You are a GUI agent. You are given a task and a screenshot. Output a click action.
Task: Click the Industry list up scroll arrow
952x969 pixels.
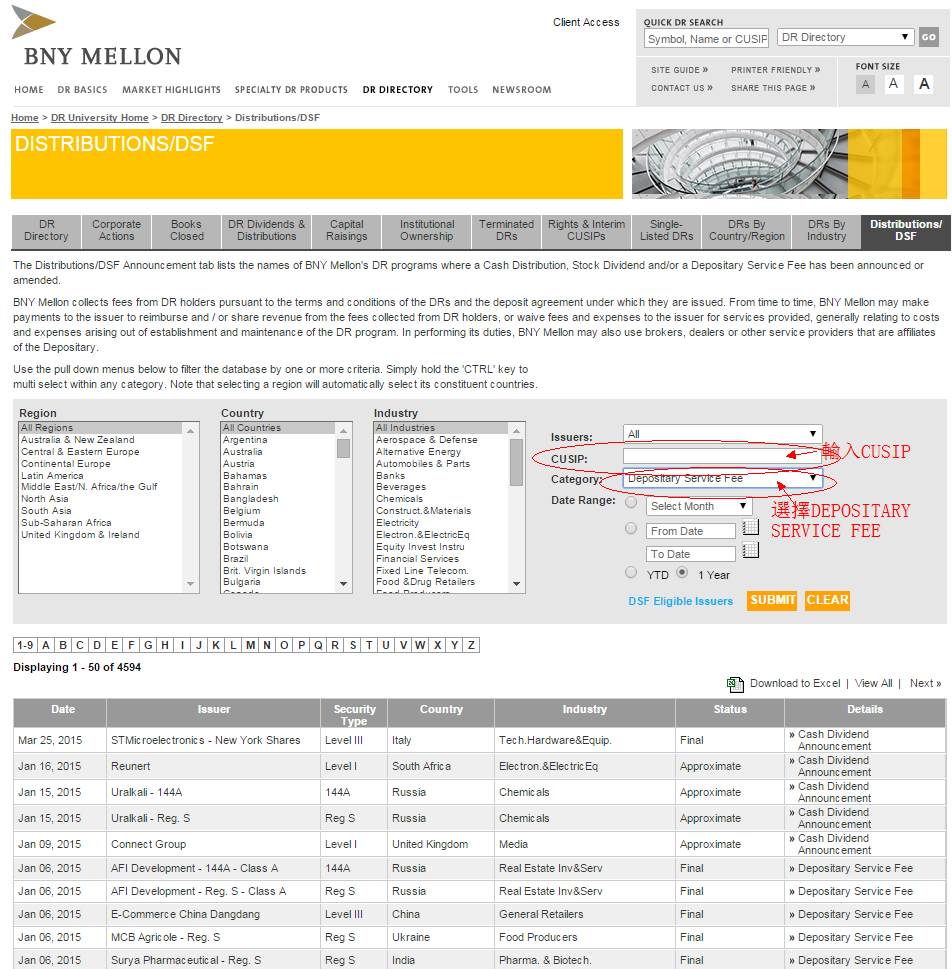click(x=517, y=431)
